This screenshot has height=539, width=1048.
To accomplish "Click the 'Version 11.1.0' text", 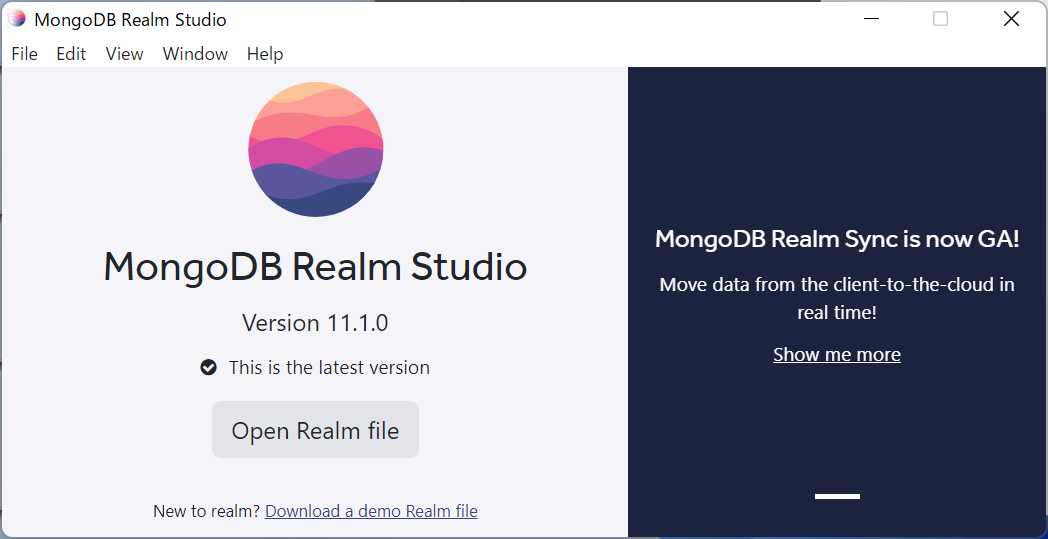I will [x=315, y=323].
